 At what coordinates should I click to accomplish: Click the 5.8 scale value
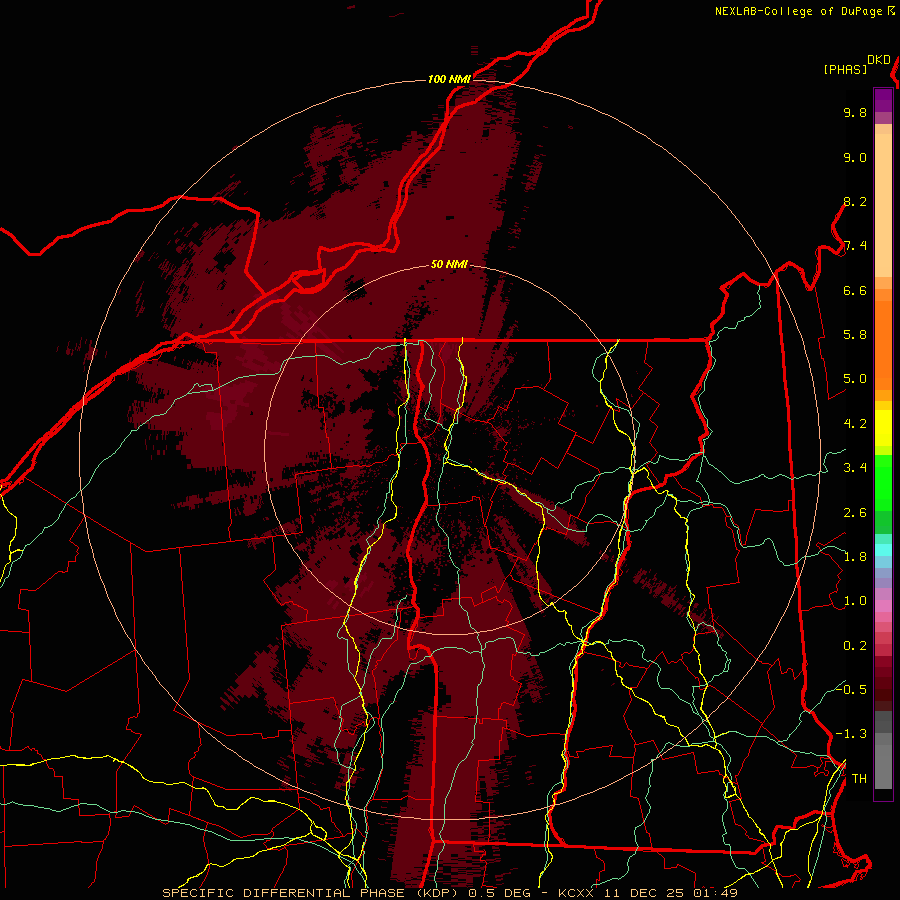point(855,335)
